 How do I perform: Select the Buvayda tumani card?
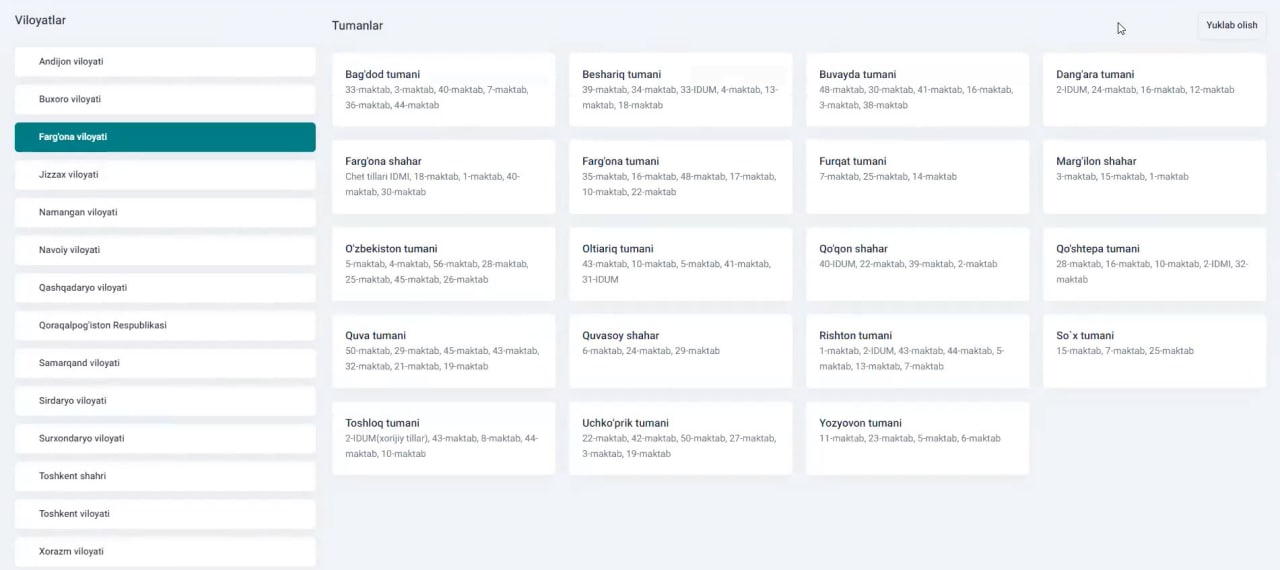click(x=917, y=89)
